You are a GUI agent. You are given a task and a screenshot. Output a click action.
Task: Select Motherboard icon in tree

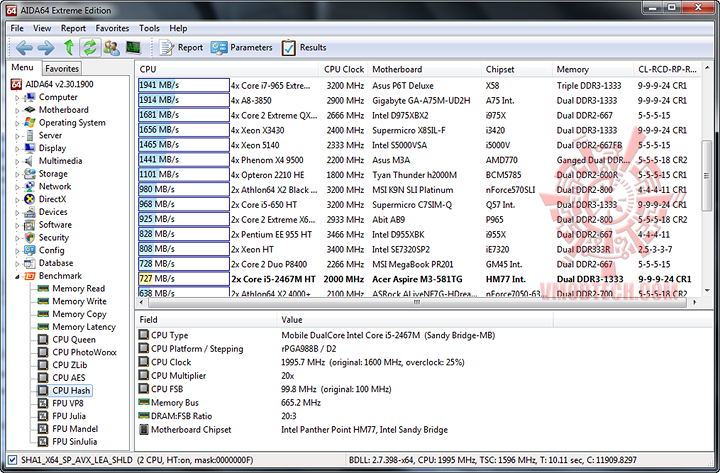(x=30, y=110)
